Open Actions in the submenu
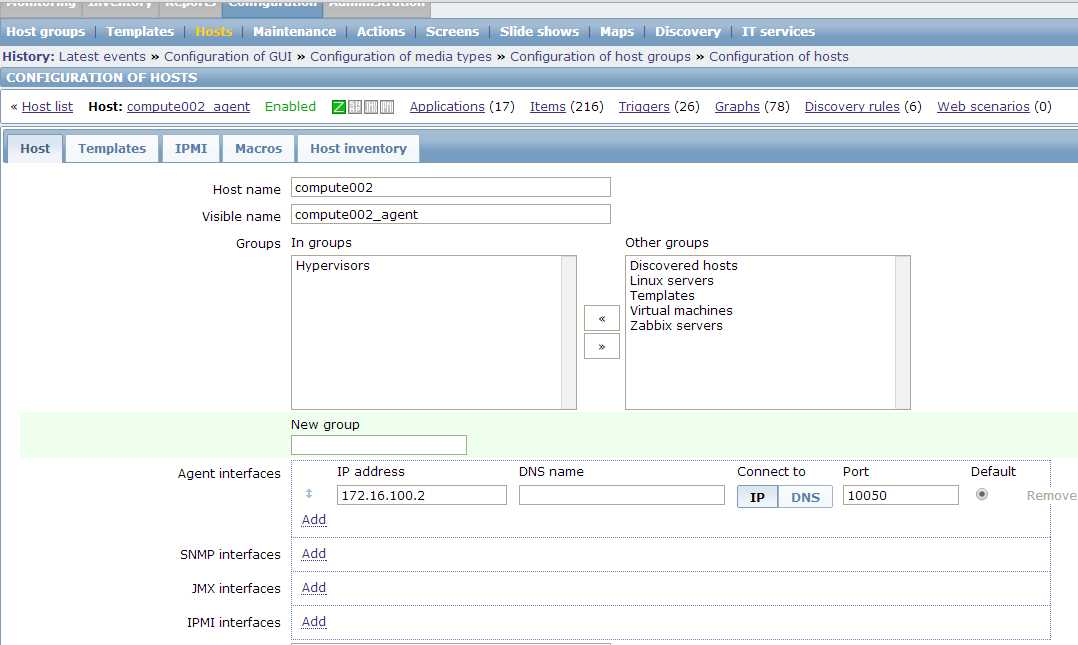 [381, 32]
